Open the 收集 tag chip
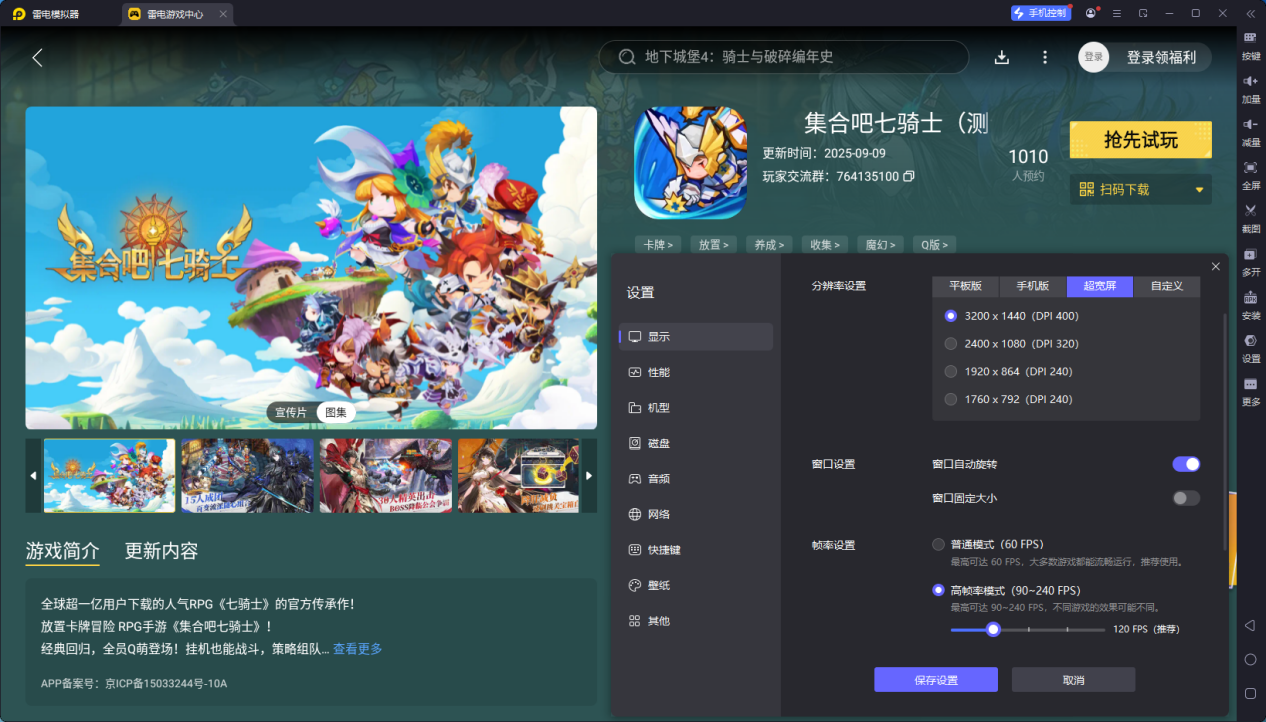 825,244
